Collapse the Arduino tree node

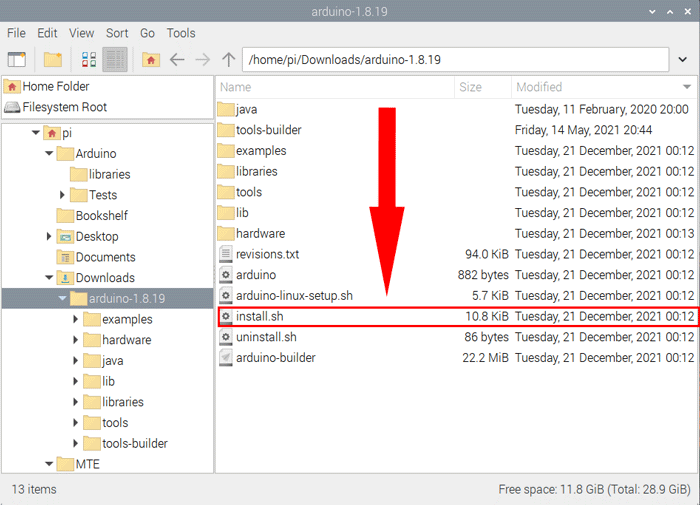point(49,154)
